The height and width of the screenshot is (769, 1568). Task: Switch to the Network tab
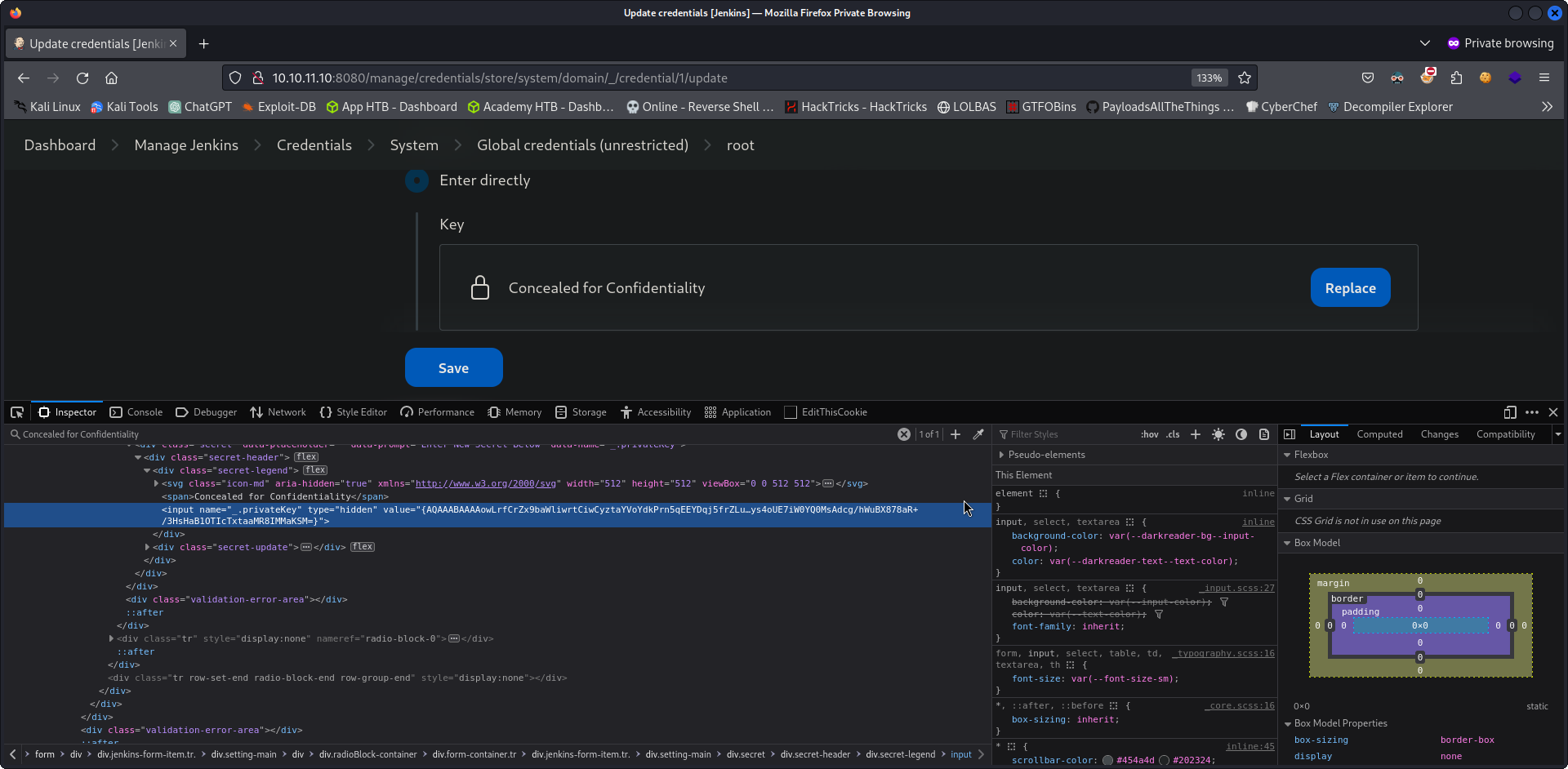point(278,412)
